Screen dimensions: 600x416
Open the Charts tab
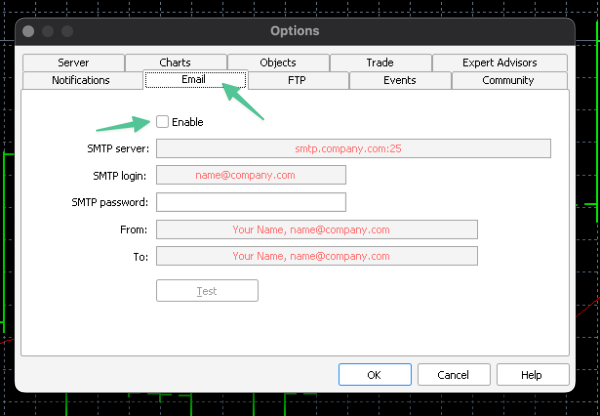pos(175,63)
